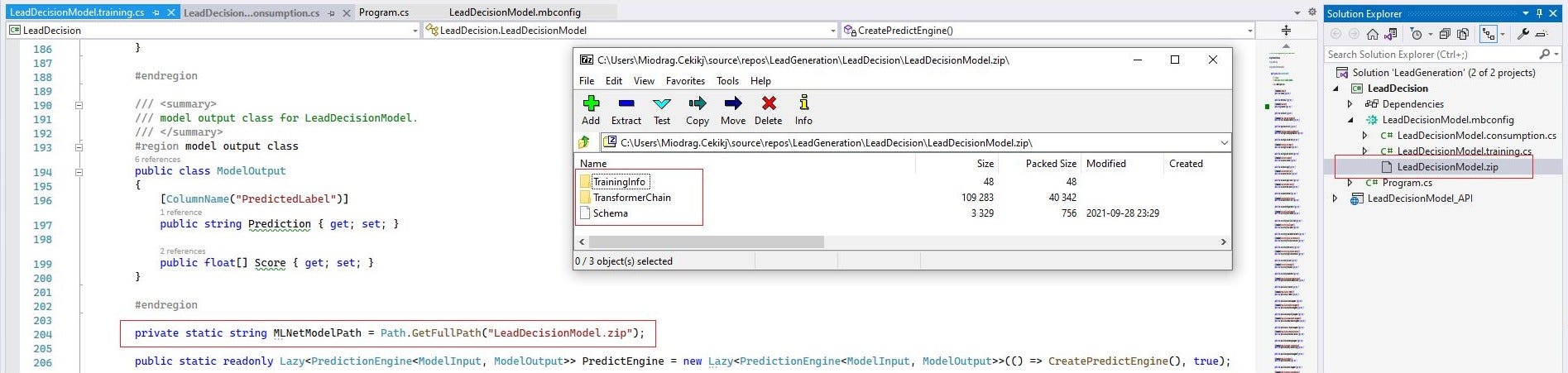This screenshot has width=1568, height=373.
Task: Open the Help menu in 7-Zip
Action: coord(760,80)
